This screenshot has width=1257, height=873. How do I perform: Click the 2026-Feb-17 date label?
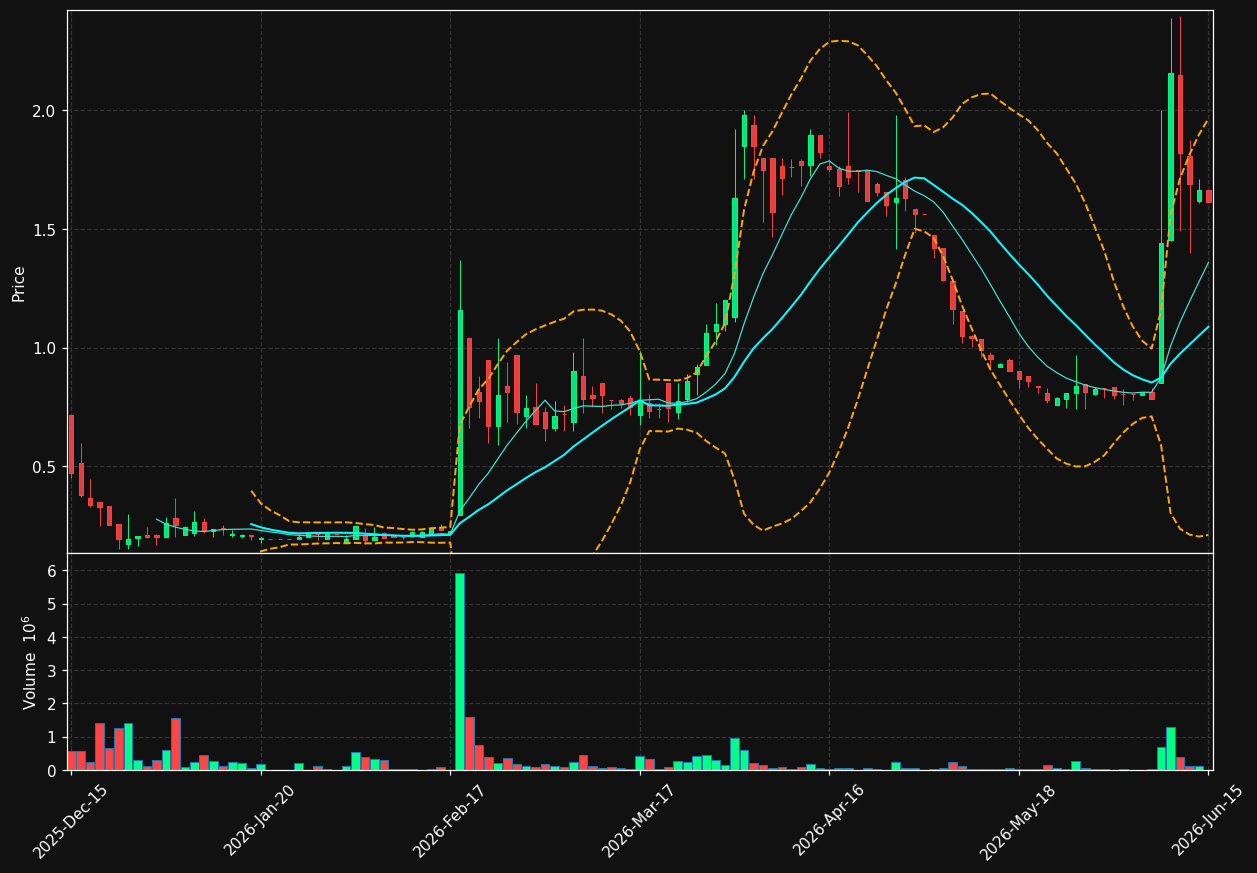tap(449, 821)
